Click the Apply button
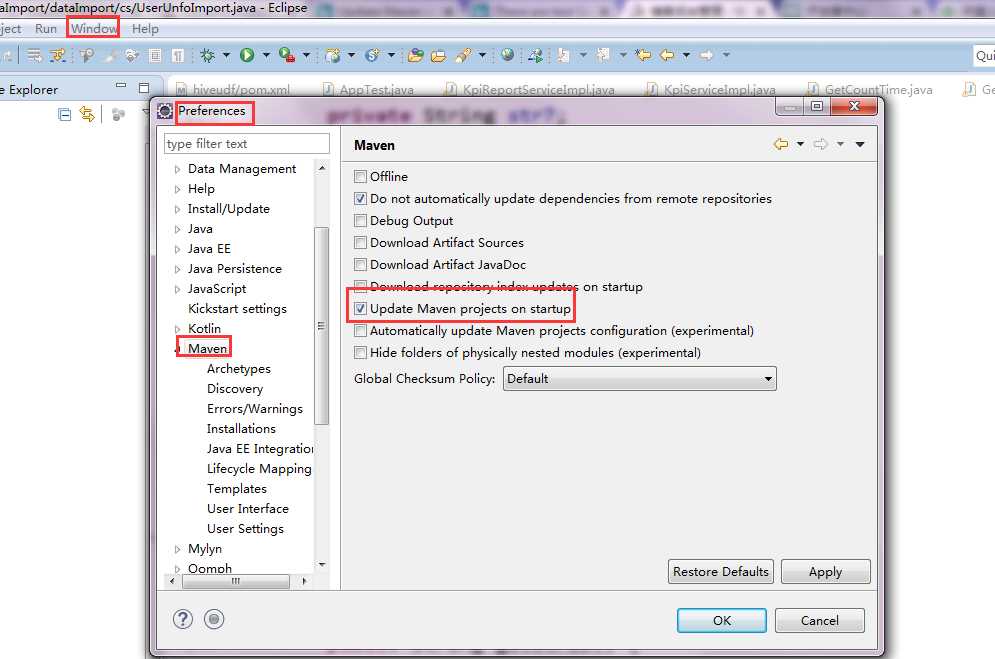This screenshot has width=995, height=659. (x=825, y=571)
